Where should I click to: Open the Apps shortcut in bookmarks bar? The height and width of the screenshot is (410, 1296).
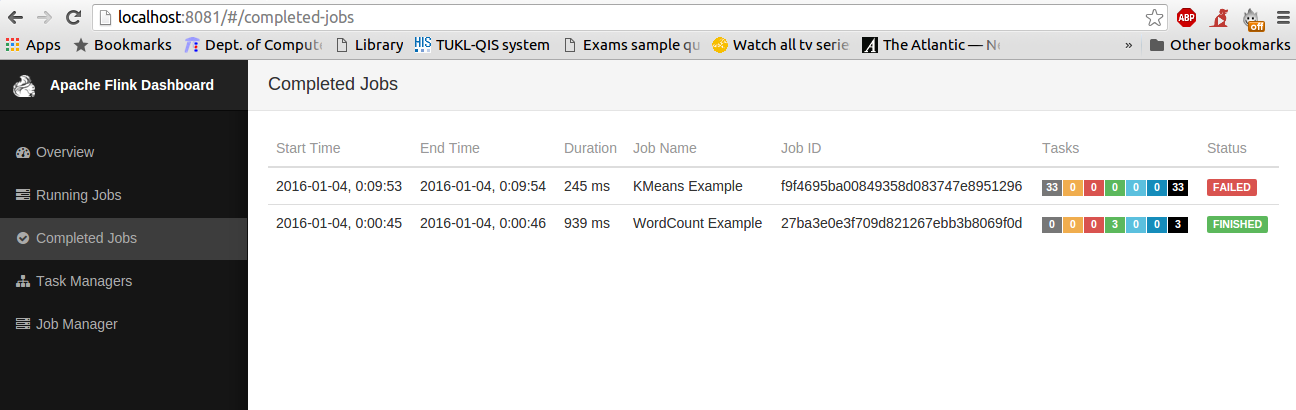click(x=33, y=45)
